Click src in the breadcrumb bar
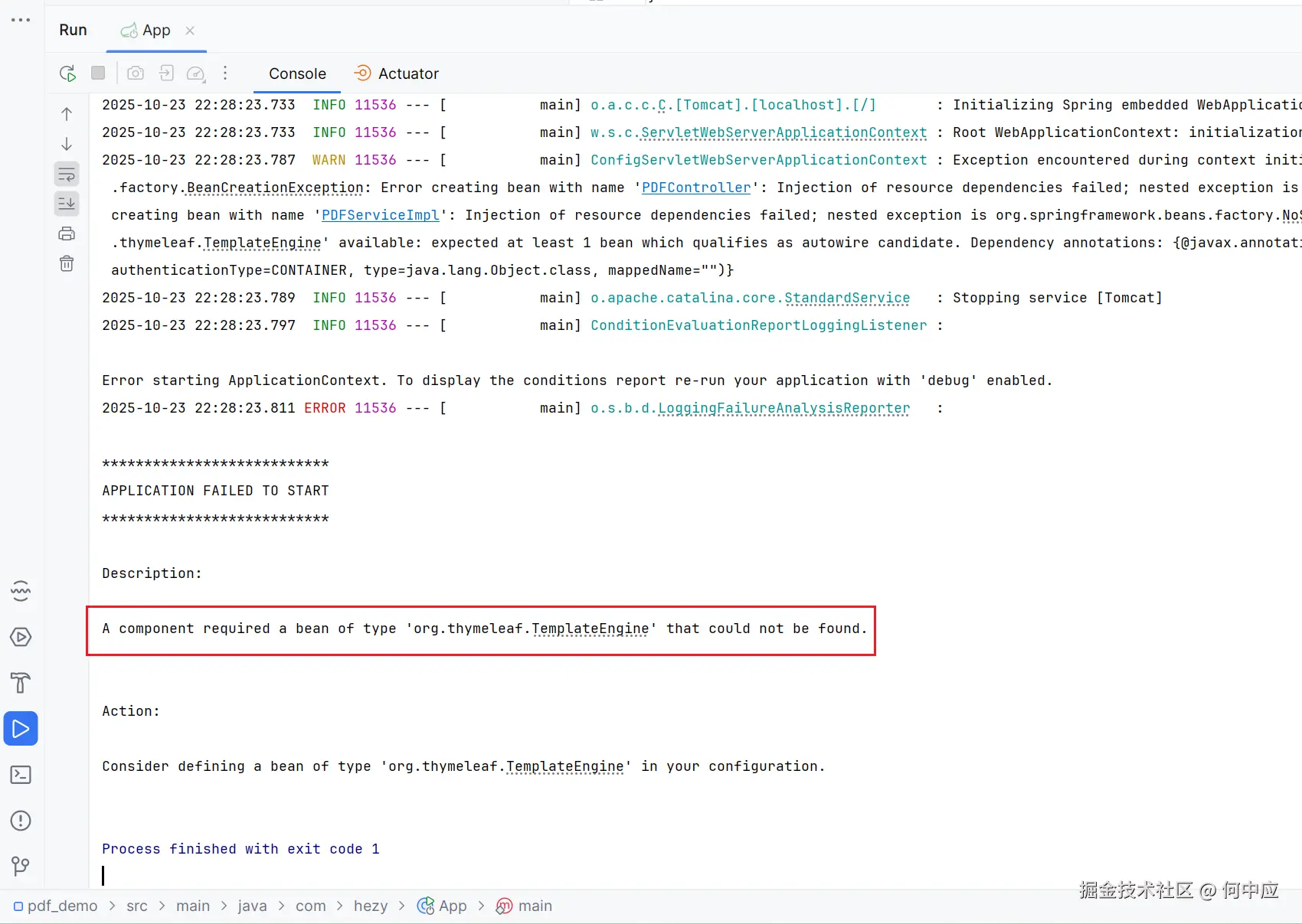1302x924 pixels. coord(137,906)
